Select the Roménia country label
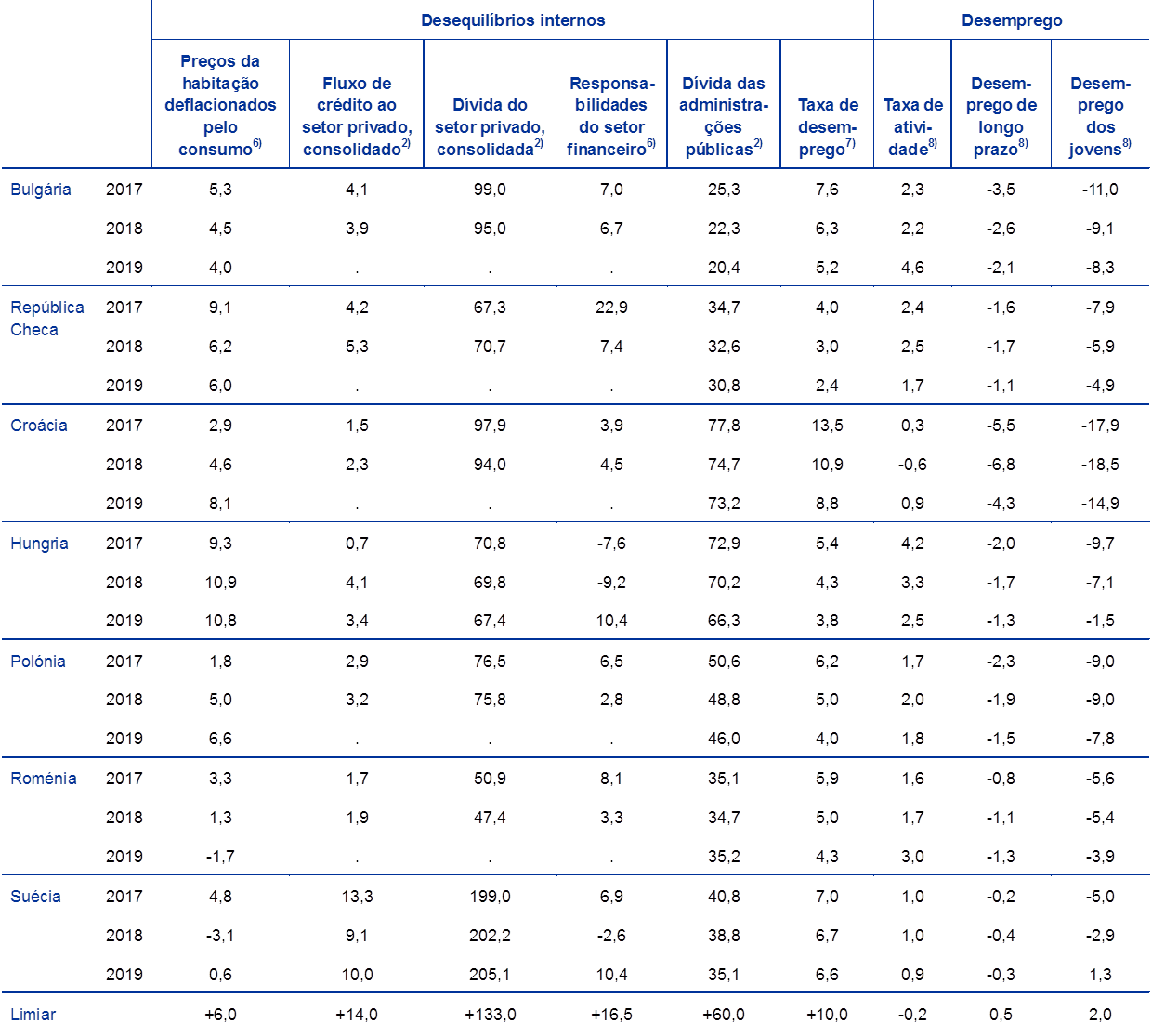 pos(43,779)
